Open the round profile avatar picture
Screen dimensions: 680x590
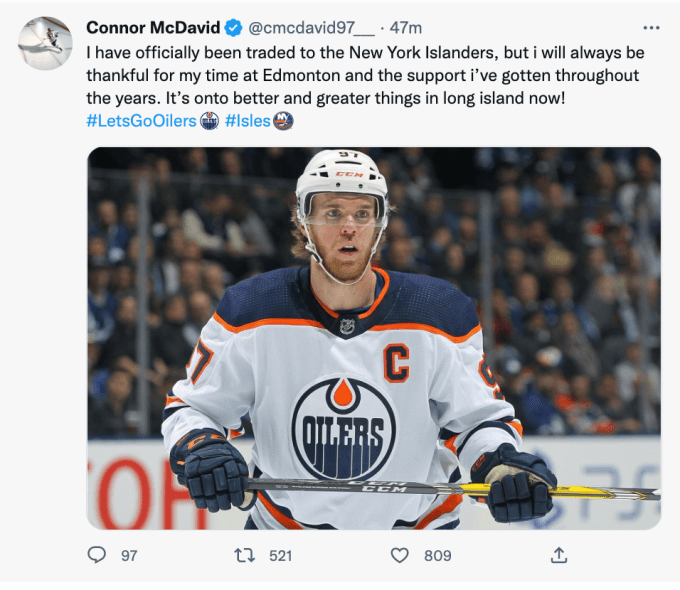coord(45,43)
